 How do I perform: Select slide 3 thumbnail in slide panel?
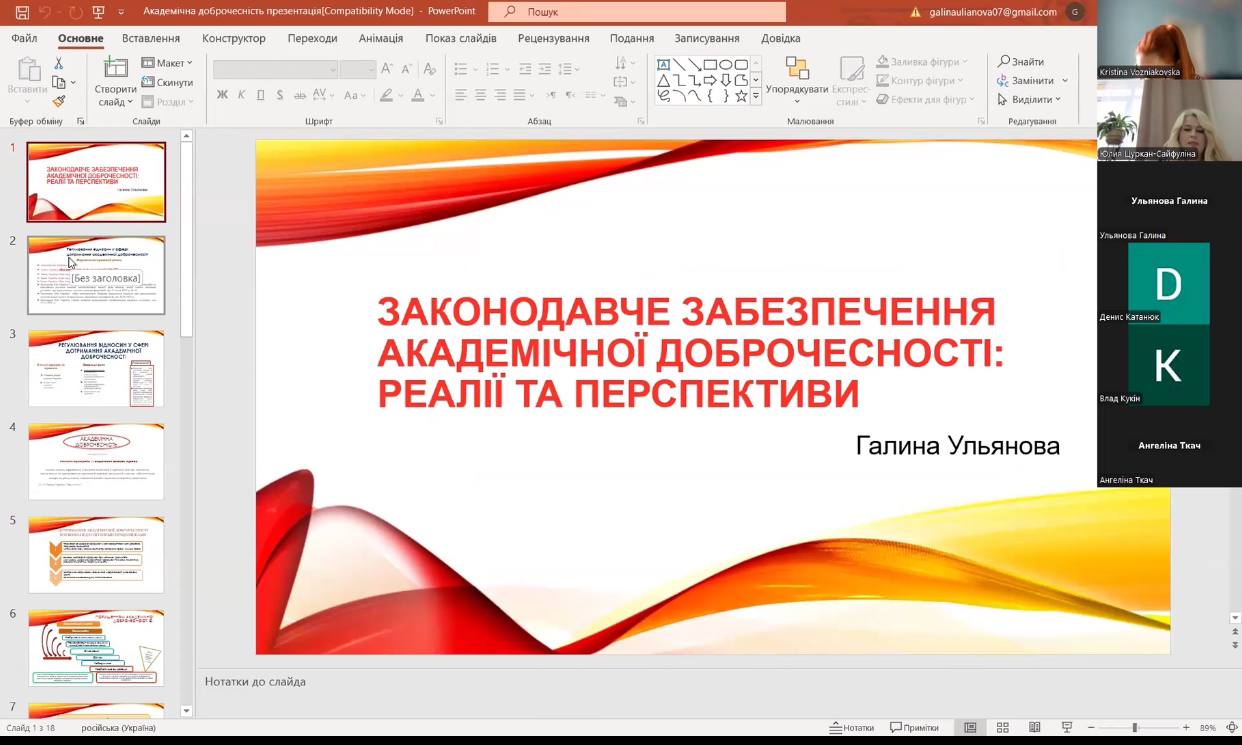pyautogui.click(x=95, y=367)
